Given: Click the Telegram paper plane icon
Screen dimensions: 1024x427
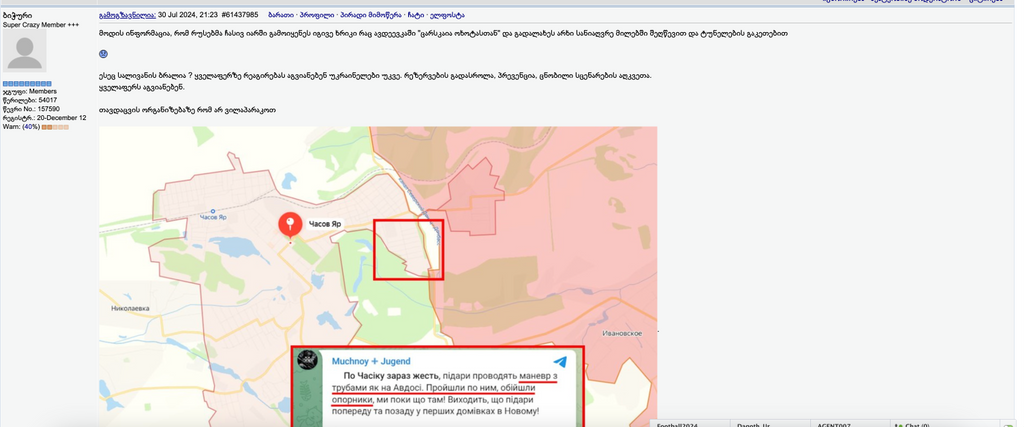Looking at the screenshot, I should tap(560, 362).
